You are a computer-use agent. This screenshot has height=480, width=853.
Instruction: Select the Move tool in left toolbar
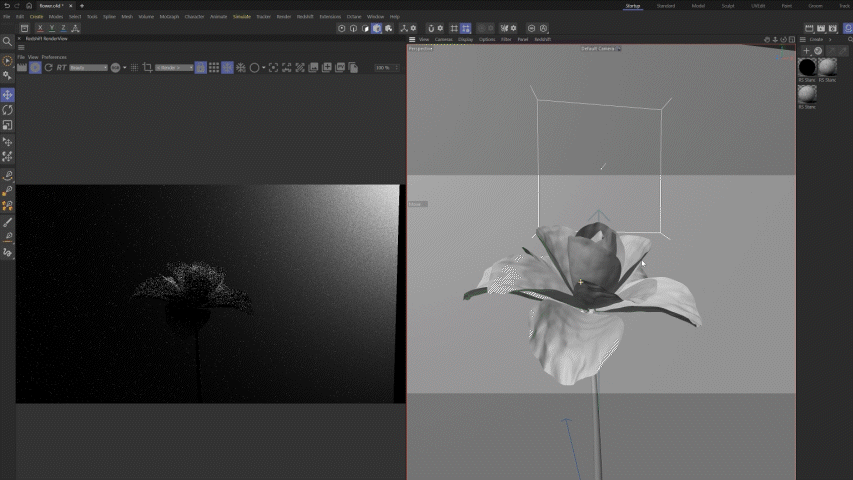click(8, 95)
